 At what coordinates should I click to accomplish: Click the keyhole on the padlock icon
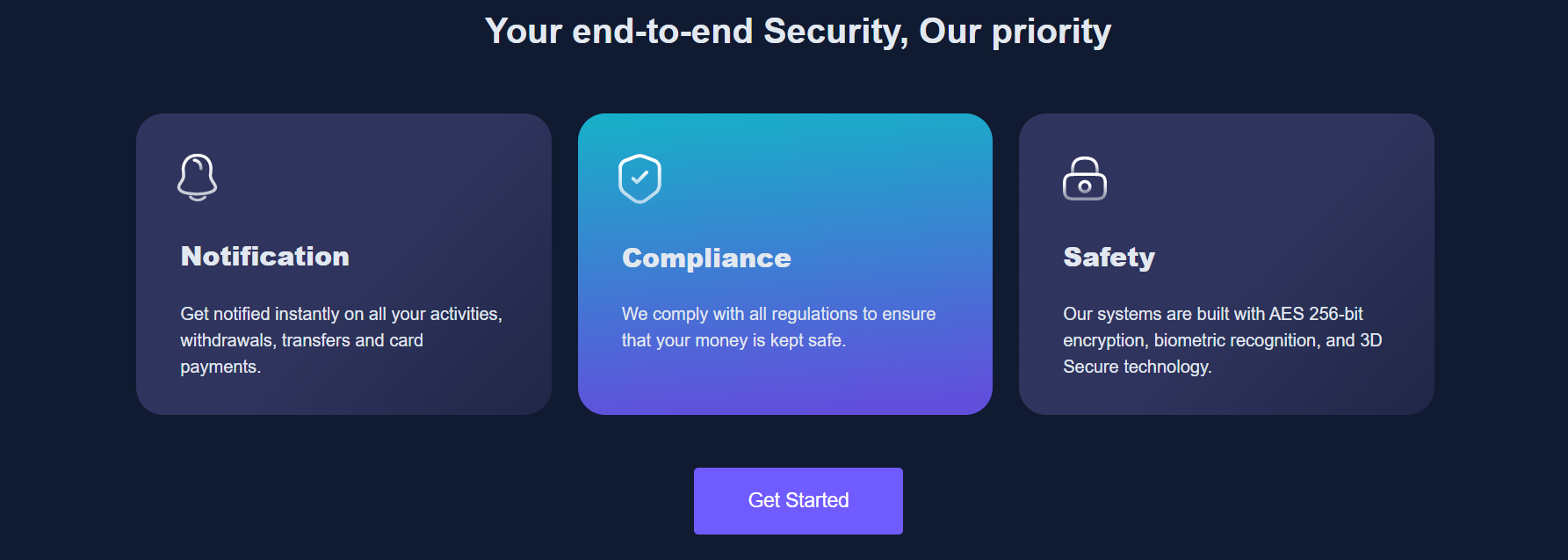[1085, 185]
